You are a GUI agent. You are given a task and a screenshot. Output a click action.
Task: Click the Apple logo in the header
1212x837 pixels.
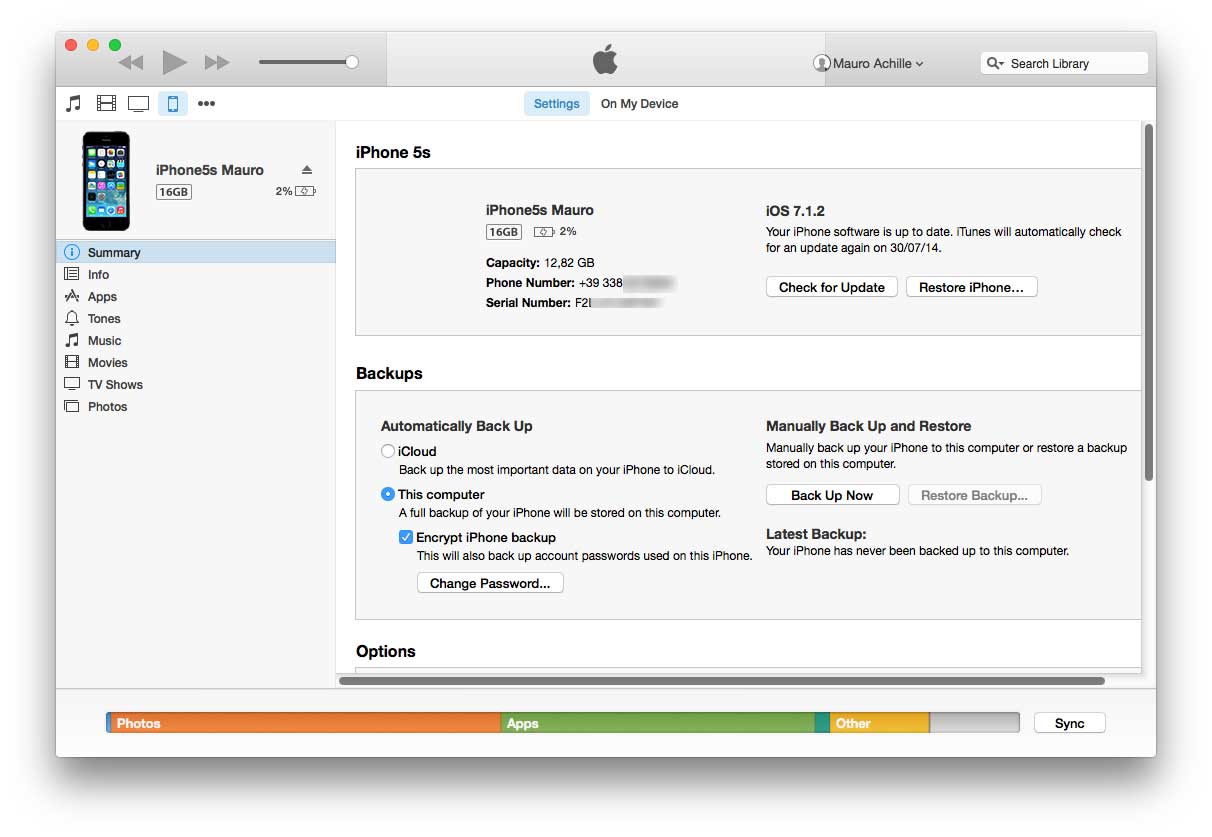click(x=605, y=60)
